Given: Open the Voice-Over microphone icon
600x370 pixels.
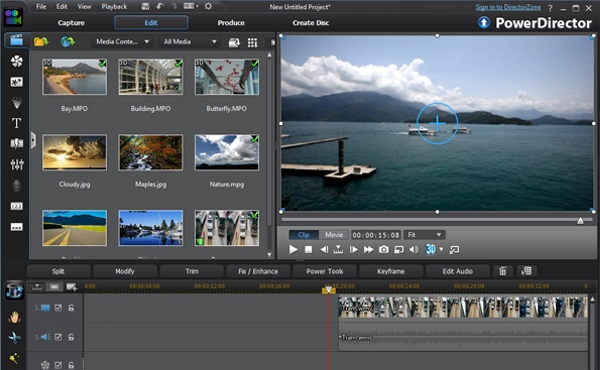Looking at the screenshot, I should pyautogui.click(x=16, y=186).
